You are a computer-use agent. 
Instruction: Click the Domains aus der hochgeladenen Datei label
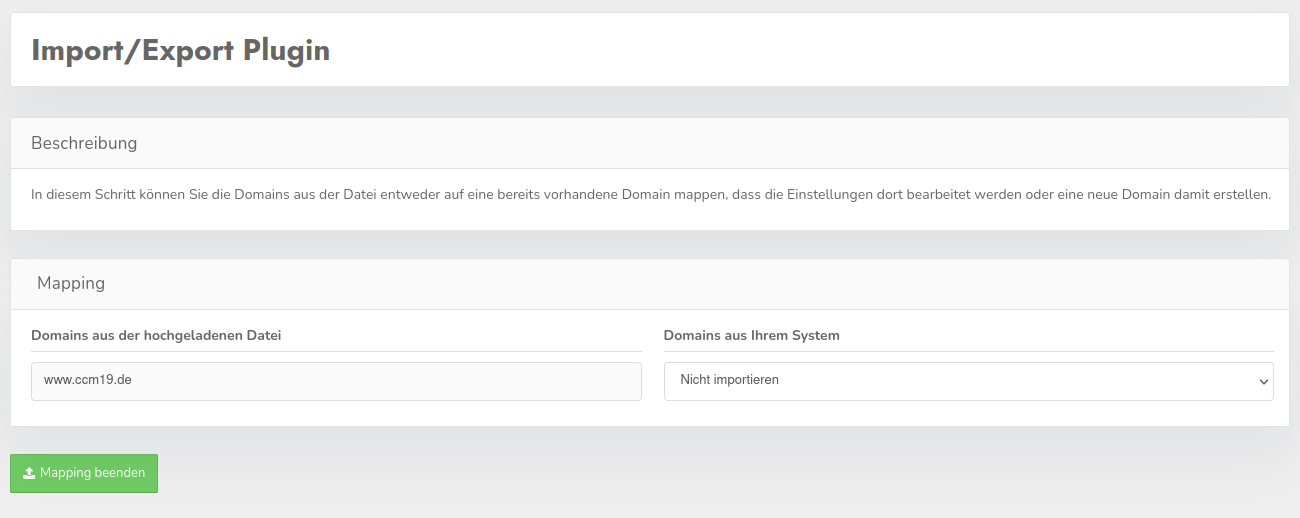(x=156, y=335)
